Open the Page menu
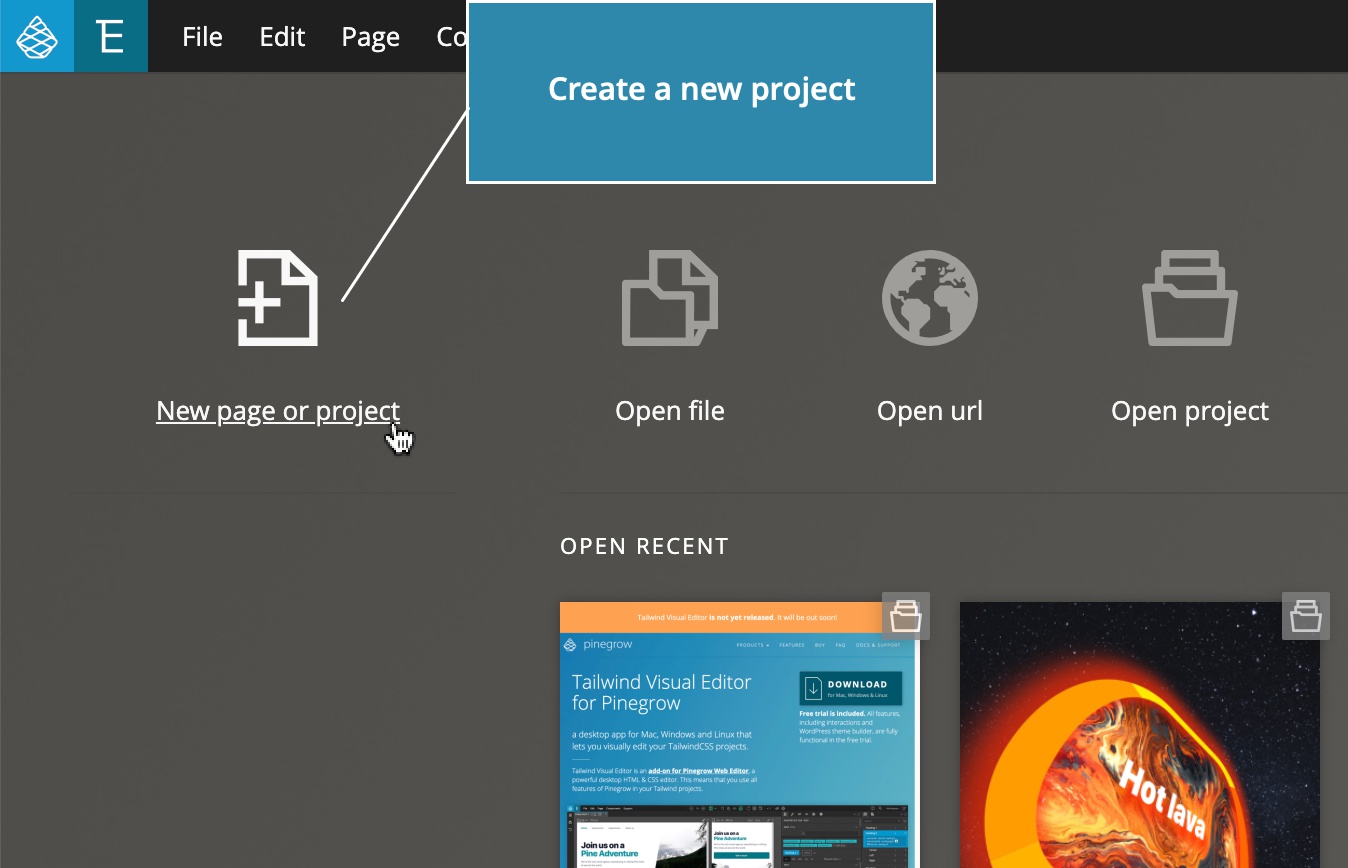This screenshot has height=868, width=1348. (x=370, y=37)
